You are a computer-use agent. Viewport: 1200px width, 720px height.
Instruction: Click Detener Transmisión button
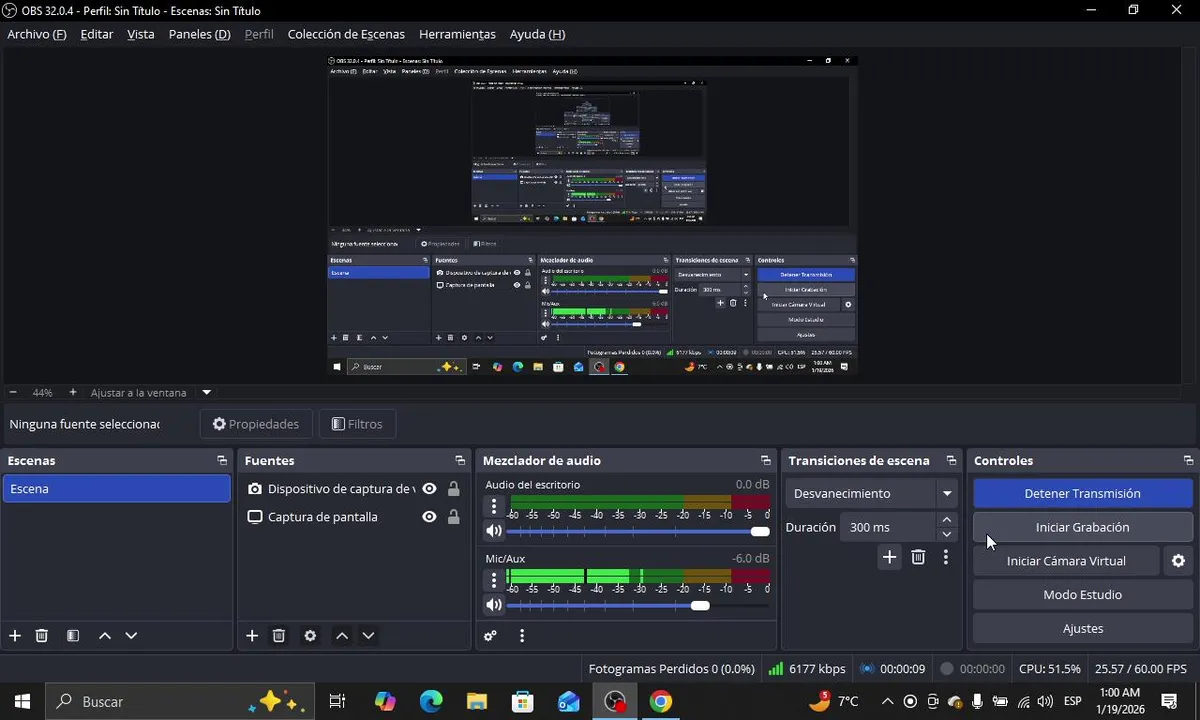click(x=1082, y=493)
